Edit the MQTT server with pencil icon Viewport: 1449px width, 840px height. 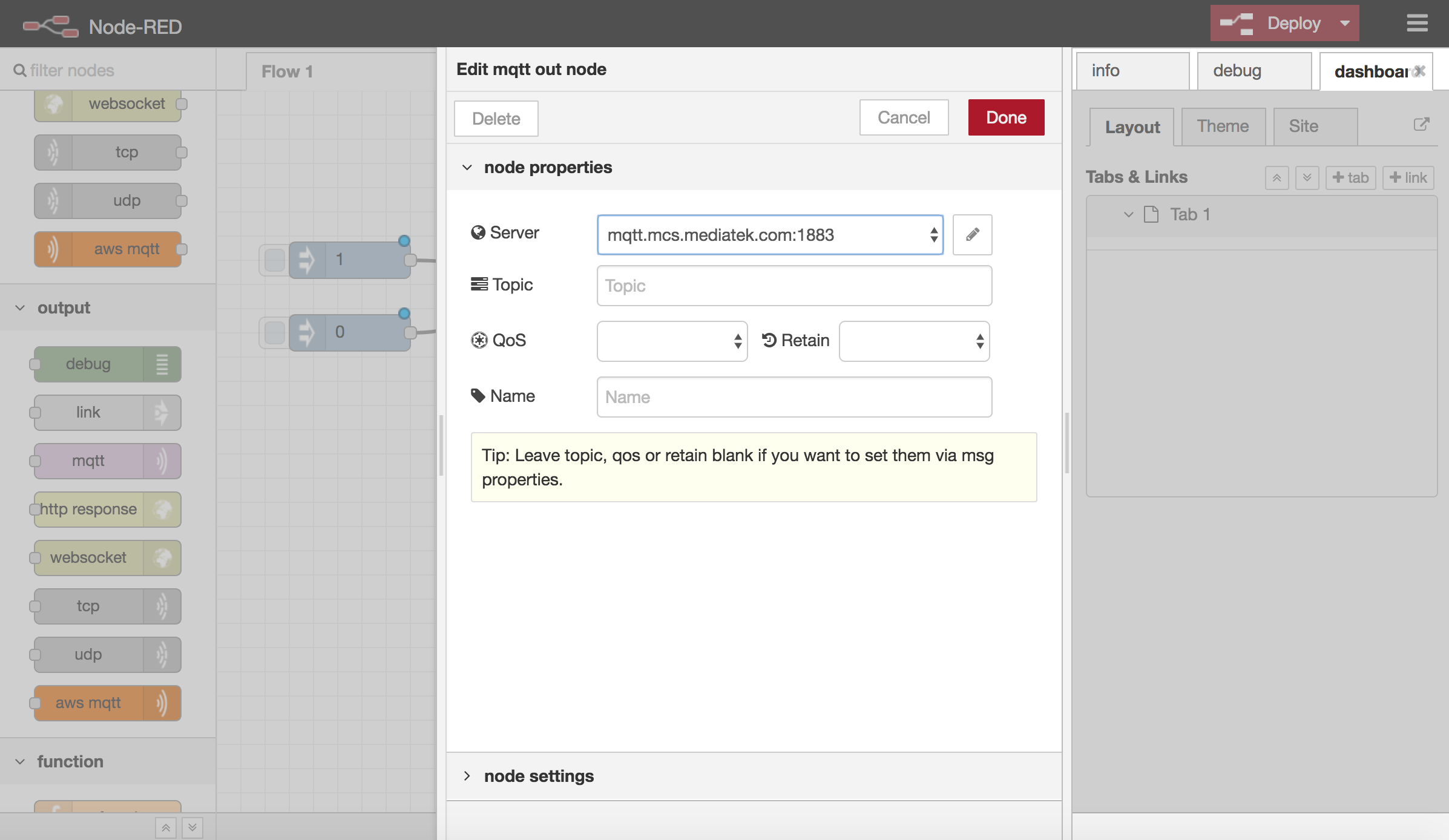(x=972, y=235)
